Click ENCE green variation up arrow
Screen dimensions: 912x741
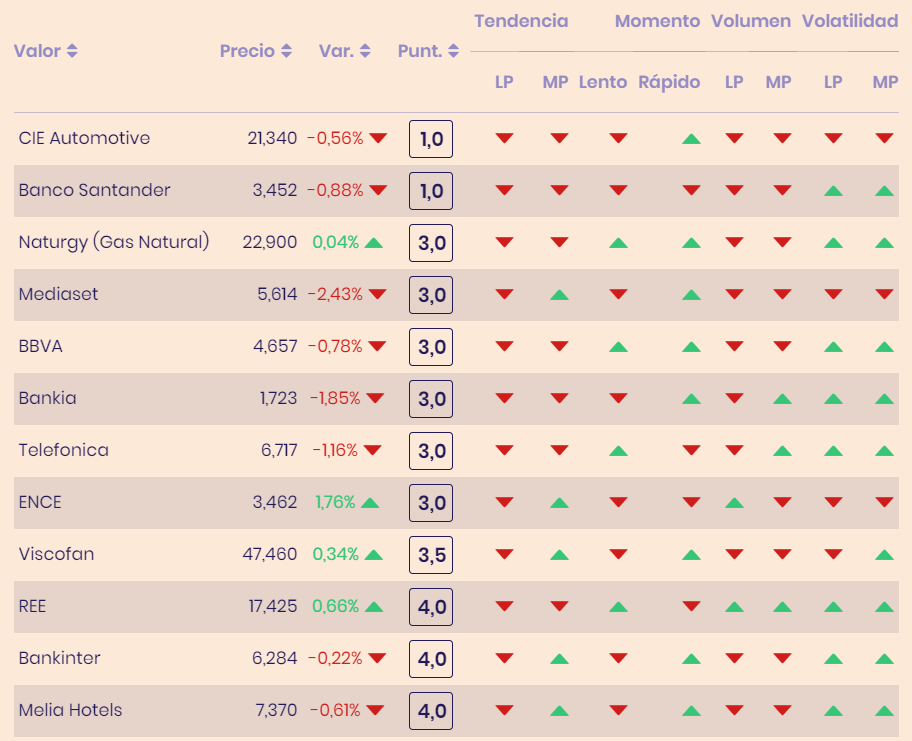(x=370, y=502)
